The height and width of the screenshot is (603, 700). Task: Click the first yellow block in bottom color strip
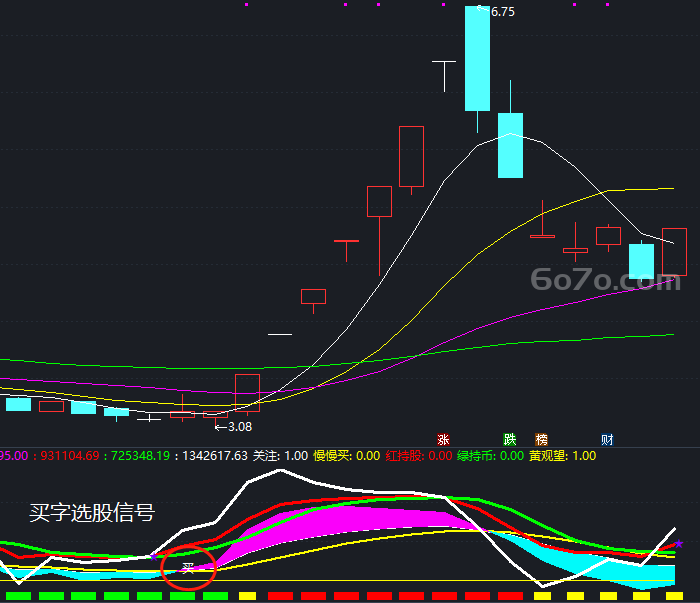point(247,595)
